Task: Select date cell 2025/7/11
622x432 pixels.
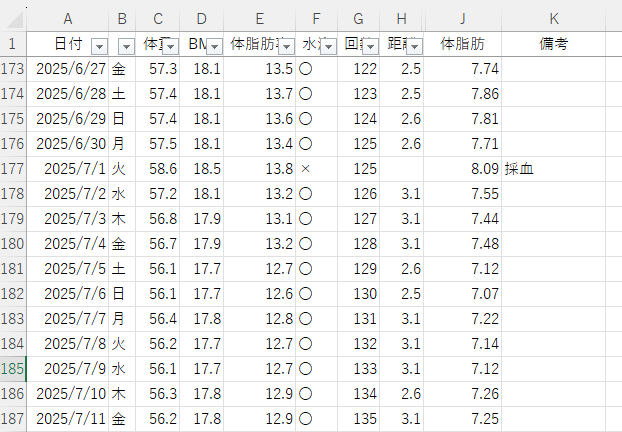Action: (68, 419)
